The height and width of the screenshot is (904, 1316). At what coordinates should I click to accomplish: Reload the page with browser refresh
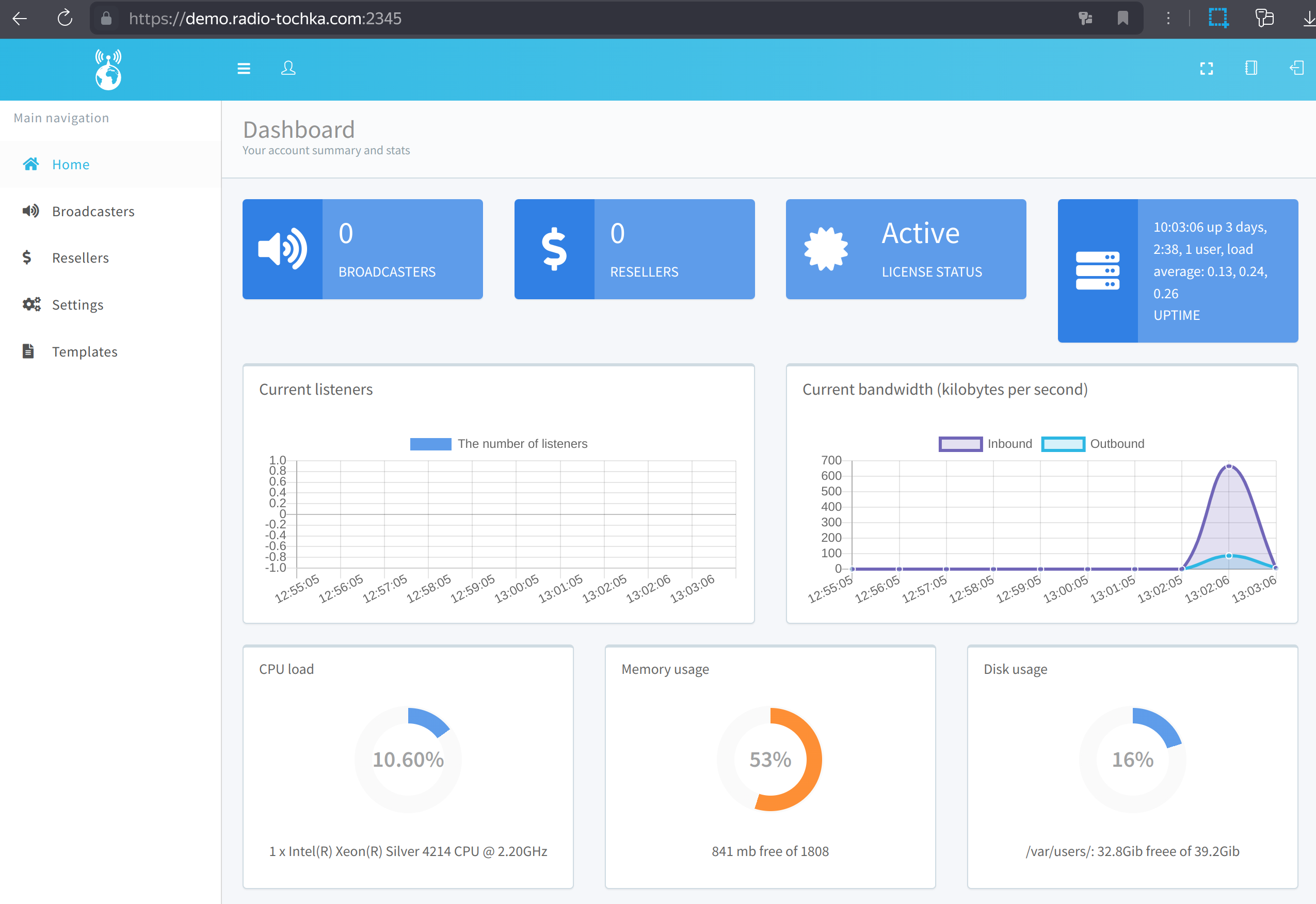(65, 18)
